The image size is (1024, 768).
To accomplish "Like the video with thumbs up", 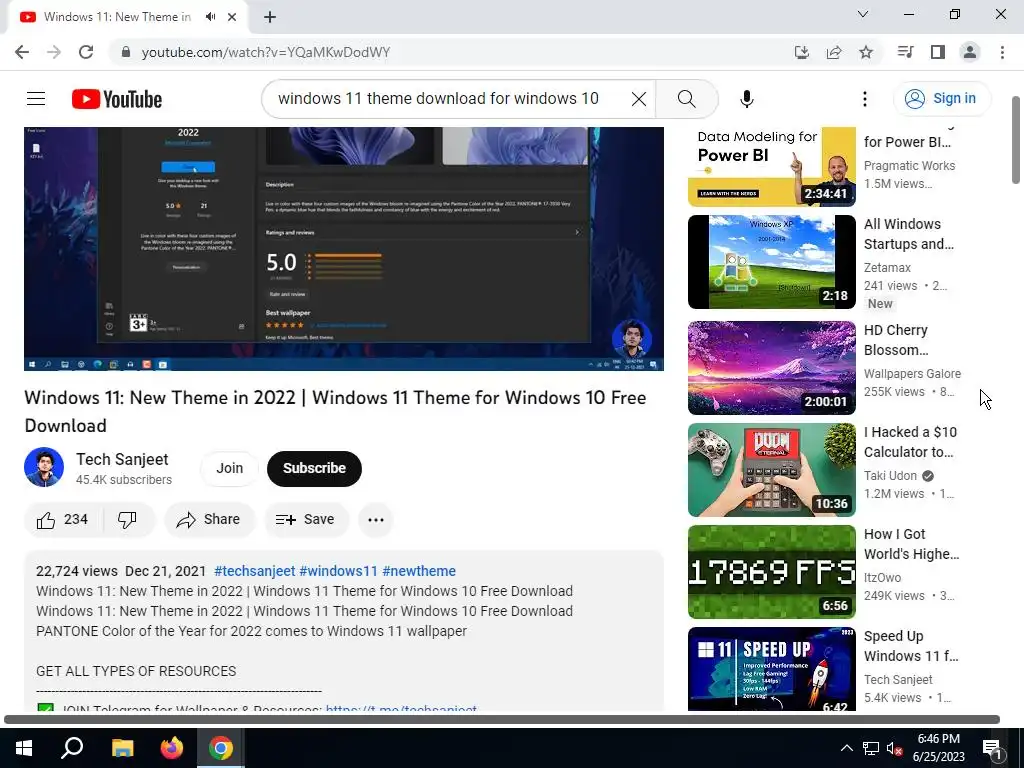I will [x=63, y=520].
